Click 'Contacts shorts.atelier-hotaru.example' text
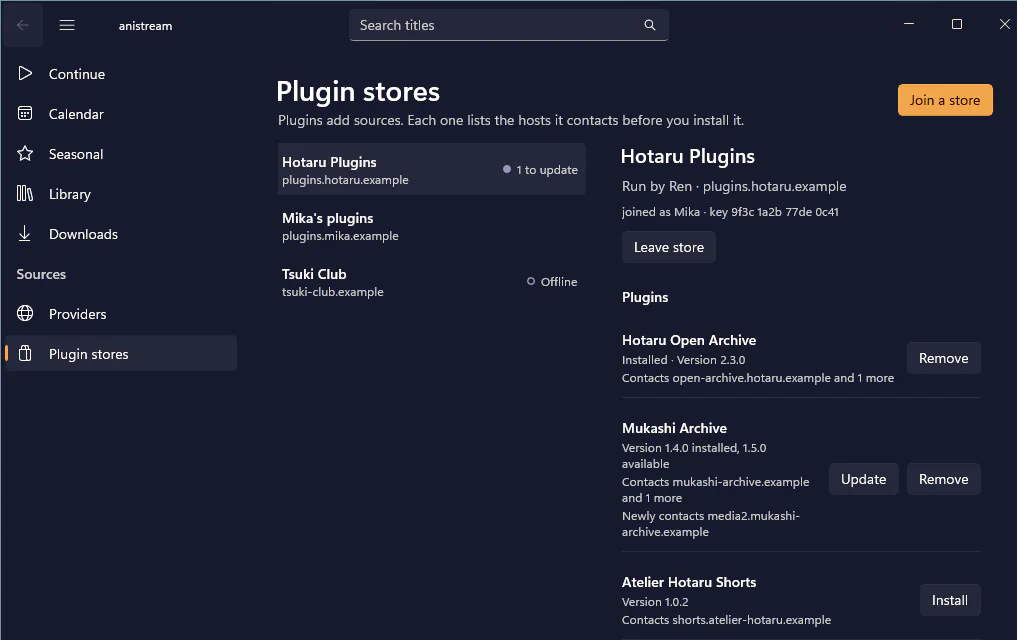The image size is (1030, 640). (726, 620)
